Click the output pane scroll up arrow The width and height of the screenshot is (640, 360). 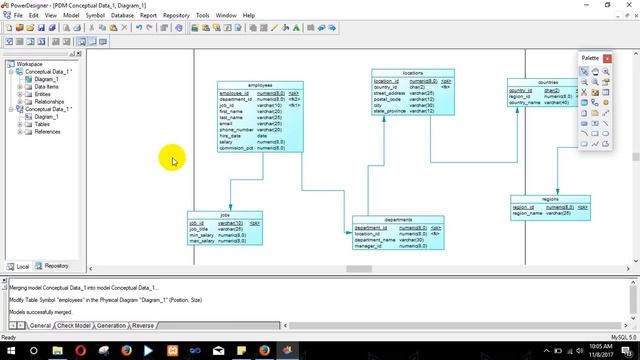tap(633, 282)
